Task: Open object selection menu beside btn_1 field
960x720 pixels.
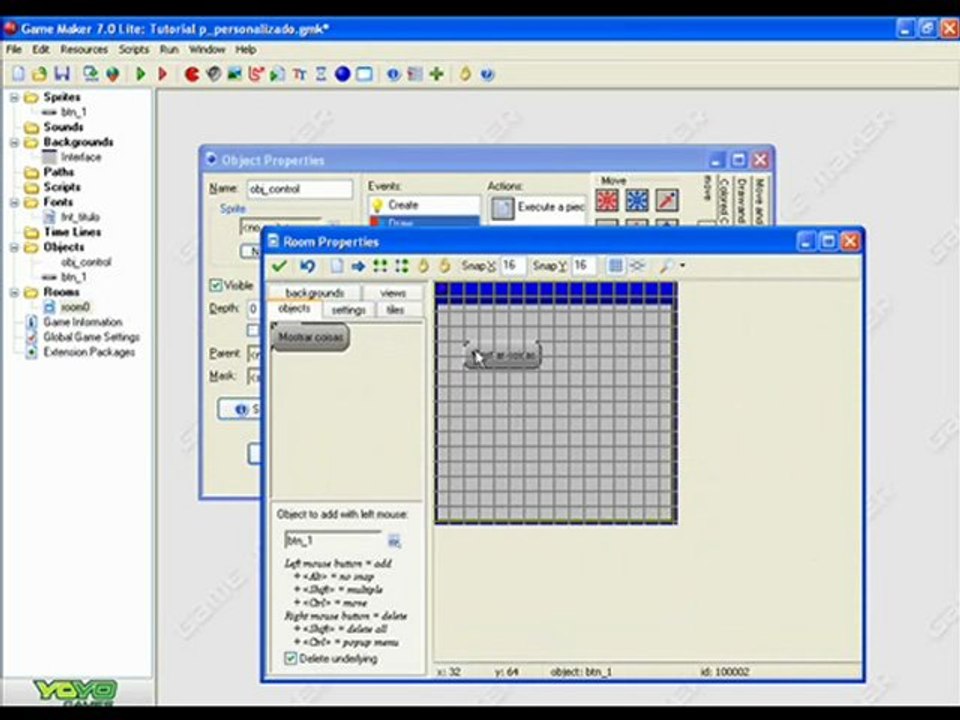Action: click(x=394, y=541)
